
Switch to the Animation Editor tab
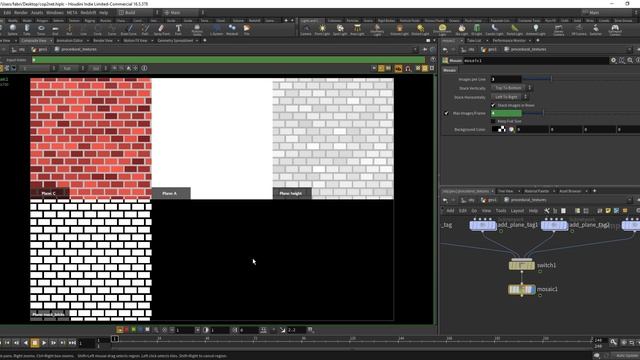pyautogui.click(x=69, y=40)
